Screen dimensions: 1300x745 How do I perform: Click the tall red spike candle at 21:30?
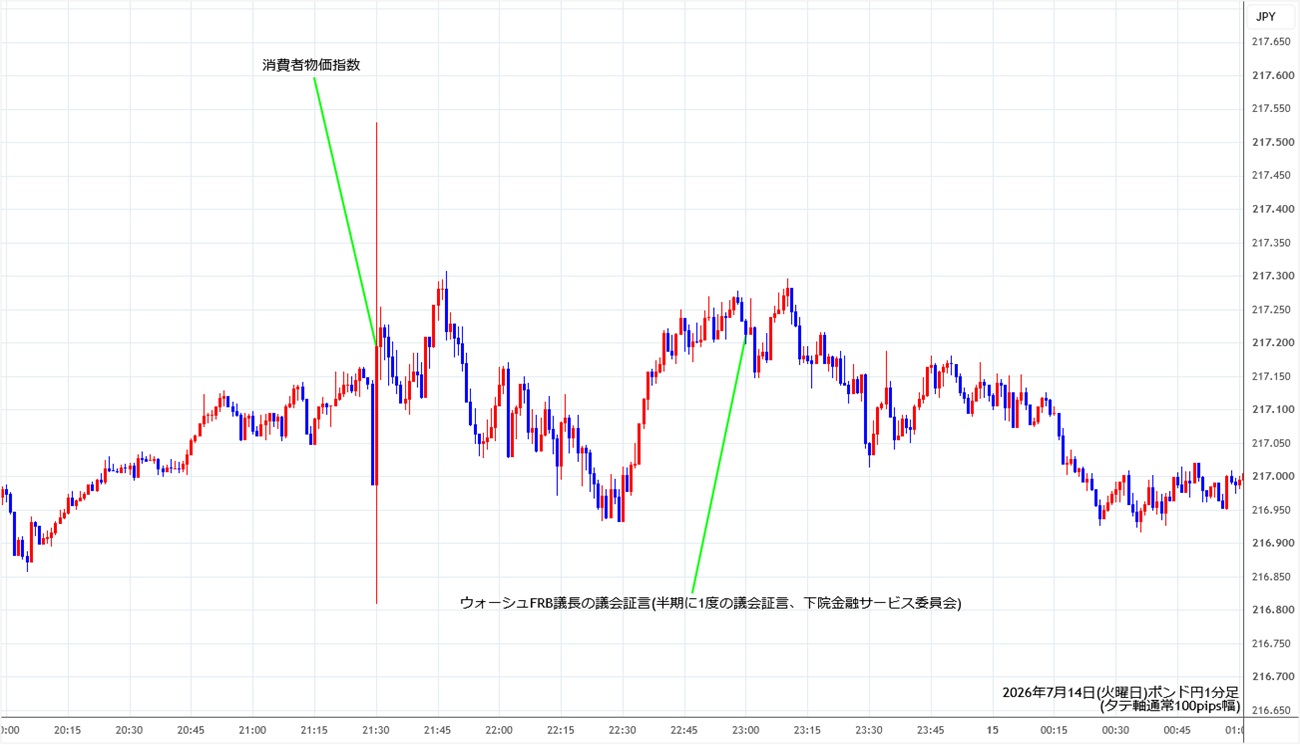(376, 363)
